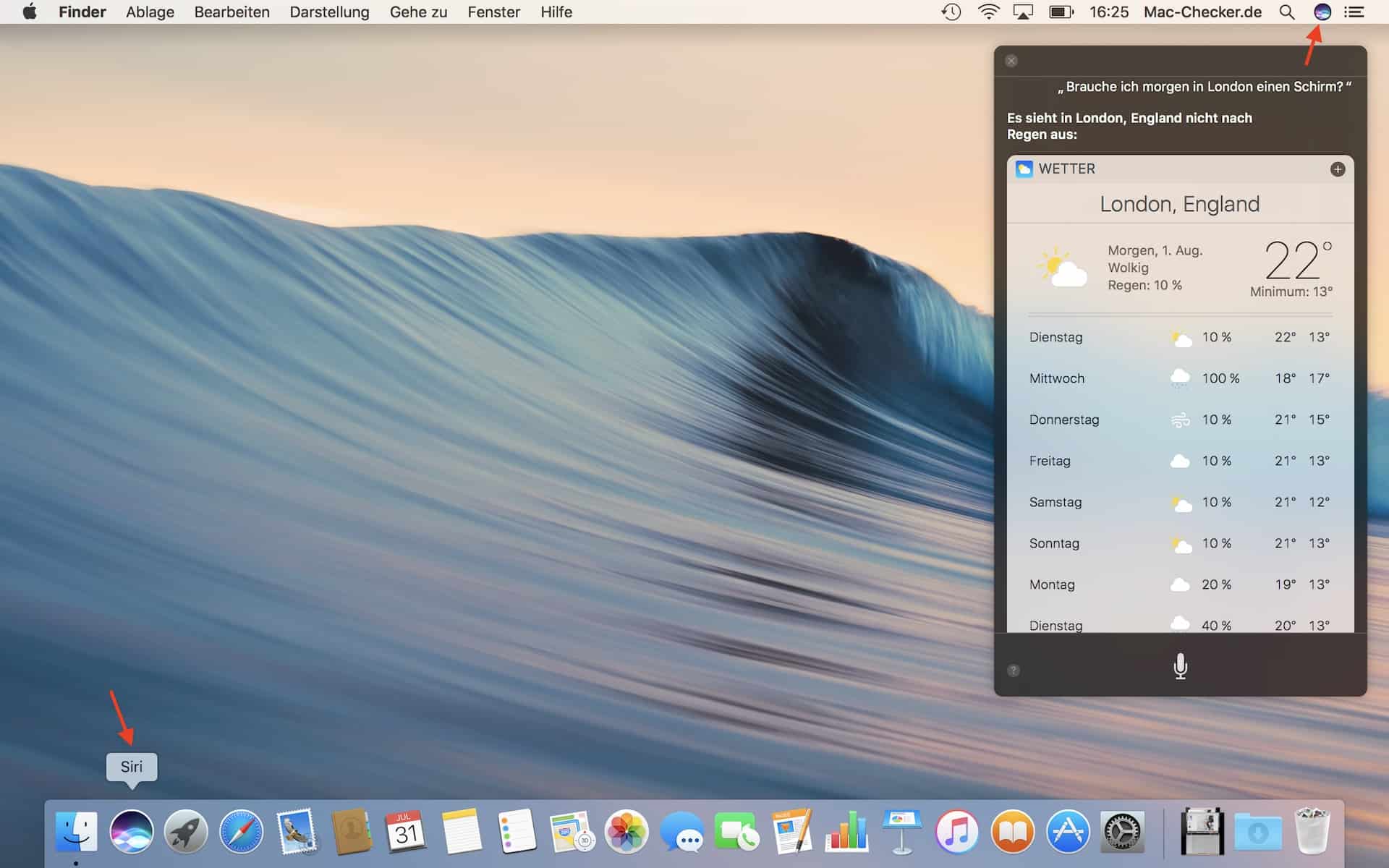Viewport: 1389px width, 868px height.
Task: Open Pages document icon in Dock
Action: [x=791, y=831]
